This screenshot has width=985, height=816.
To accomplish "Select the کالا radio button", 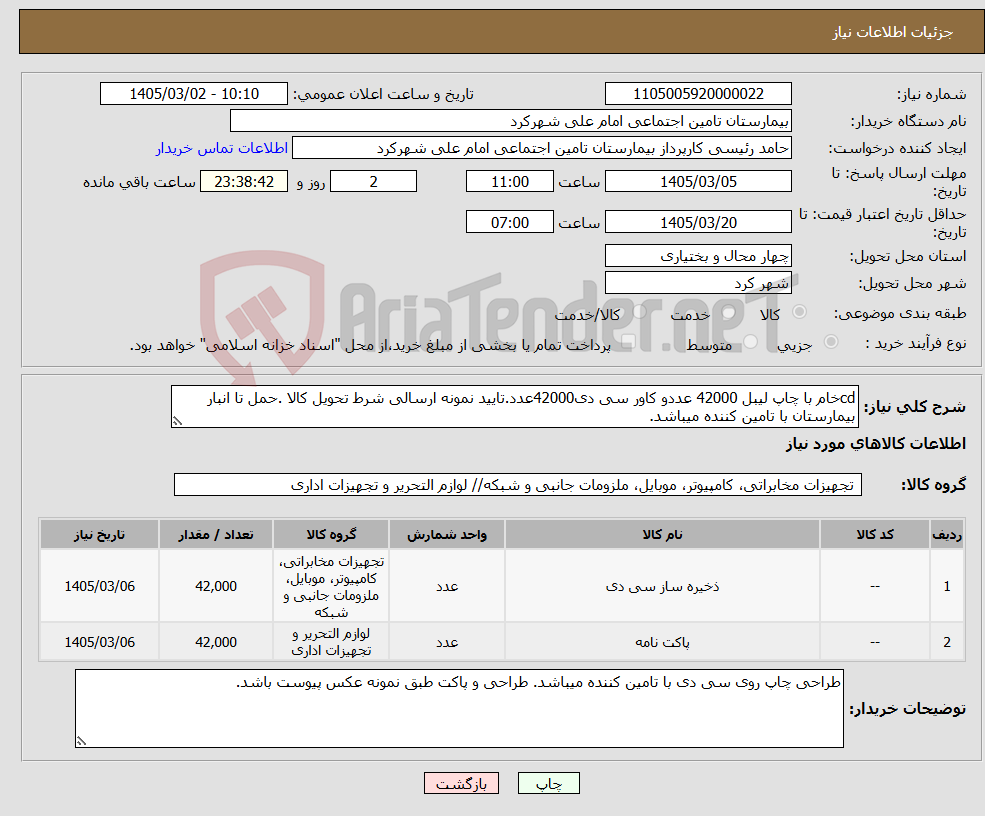I will point(800,312).
